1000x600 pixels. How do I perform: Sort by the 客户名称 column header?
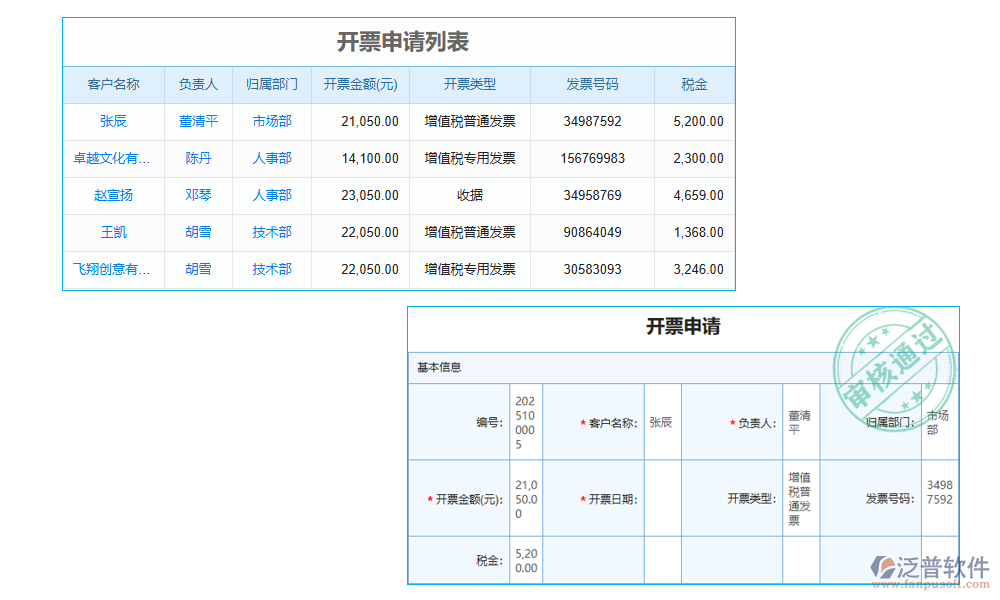(113, 85)
